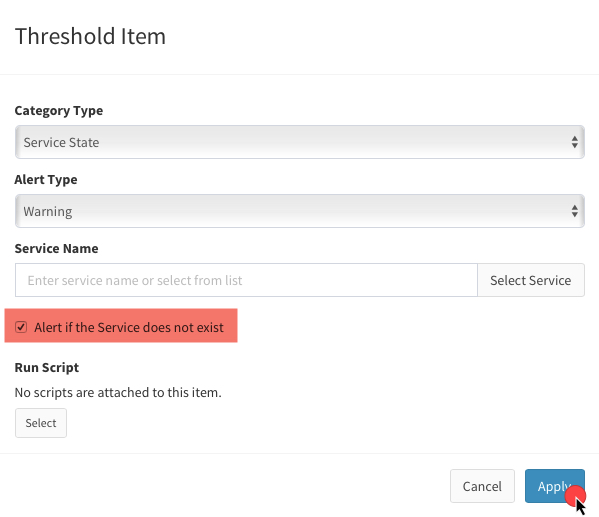Select the 'Service State' value text
This screenshot has height=517, width=599.
(62, 143)
